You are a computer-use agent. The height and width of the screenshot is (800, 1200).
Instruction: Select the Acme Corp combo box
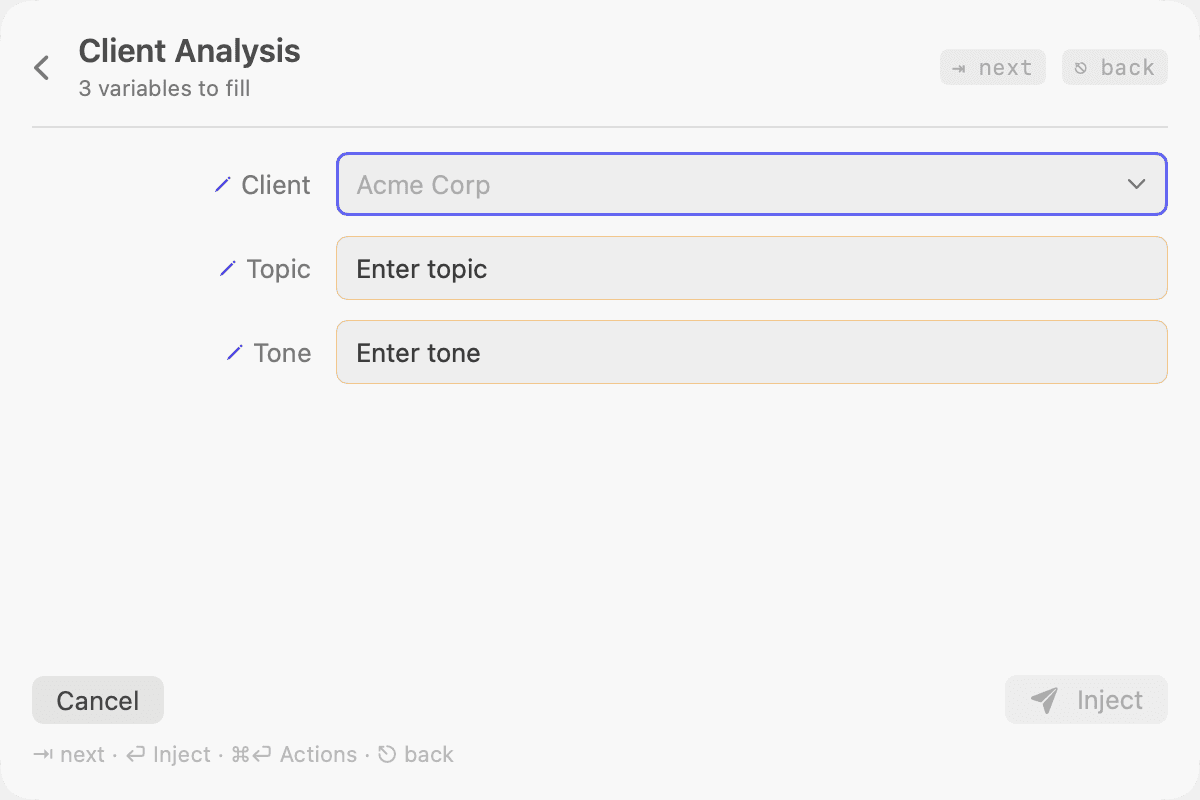(x=752, y=184)
